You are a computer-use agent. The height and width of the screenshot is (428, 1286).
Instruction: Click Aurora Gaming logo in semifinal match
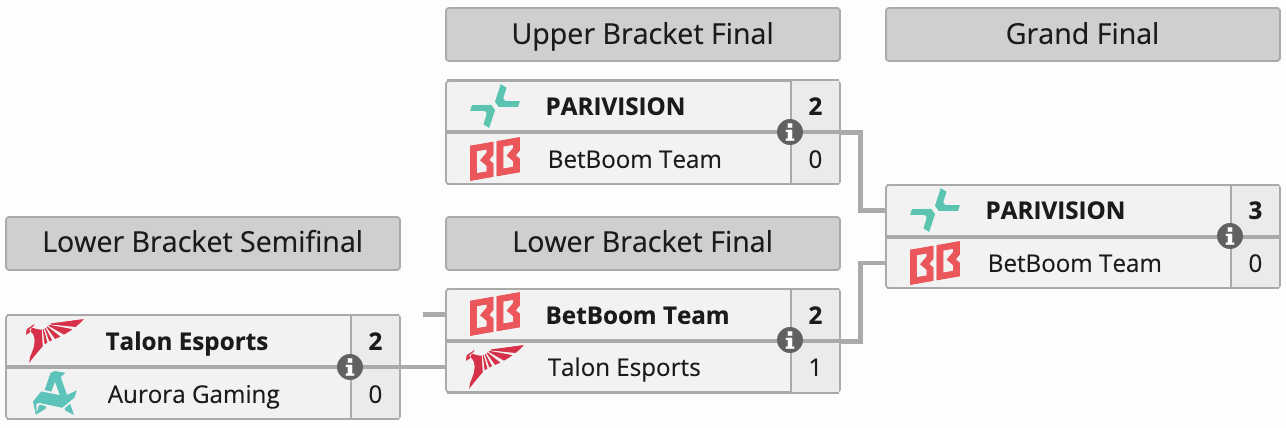[55, 394]
